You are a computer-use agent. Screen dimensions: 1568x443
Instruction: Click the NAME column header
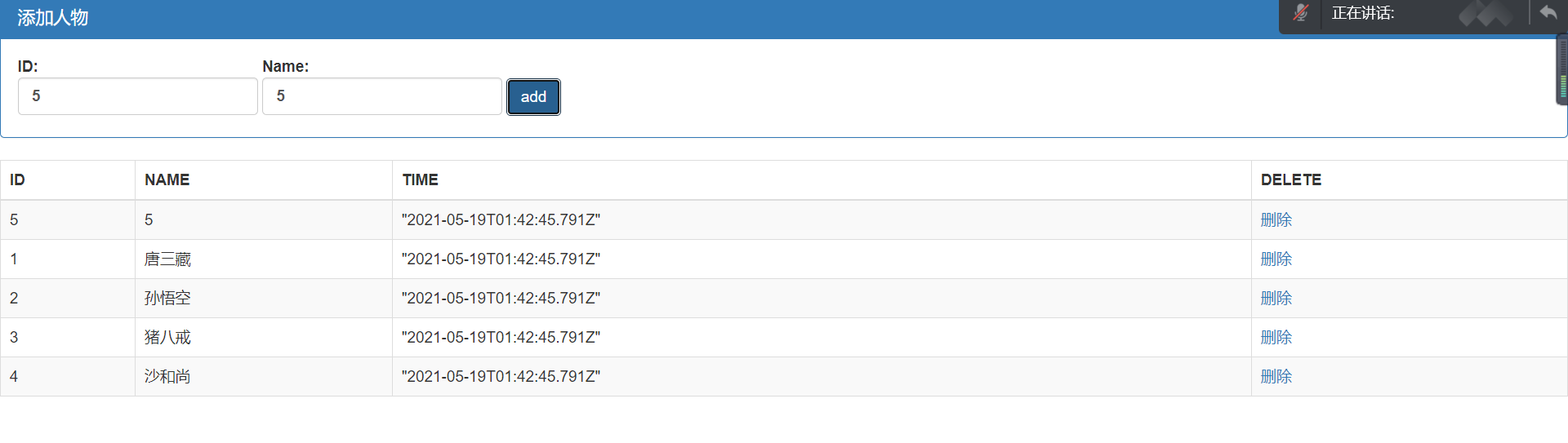pos(167,179)
